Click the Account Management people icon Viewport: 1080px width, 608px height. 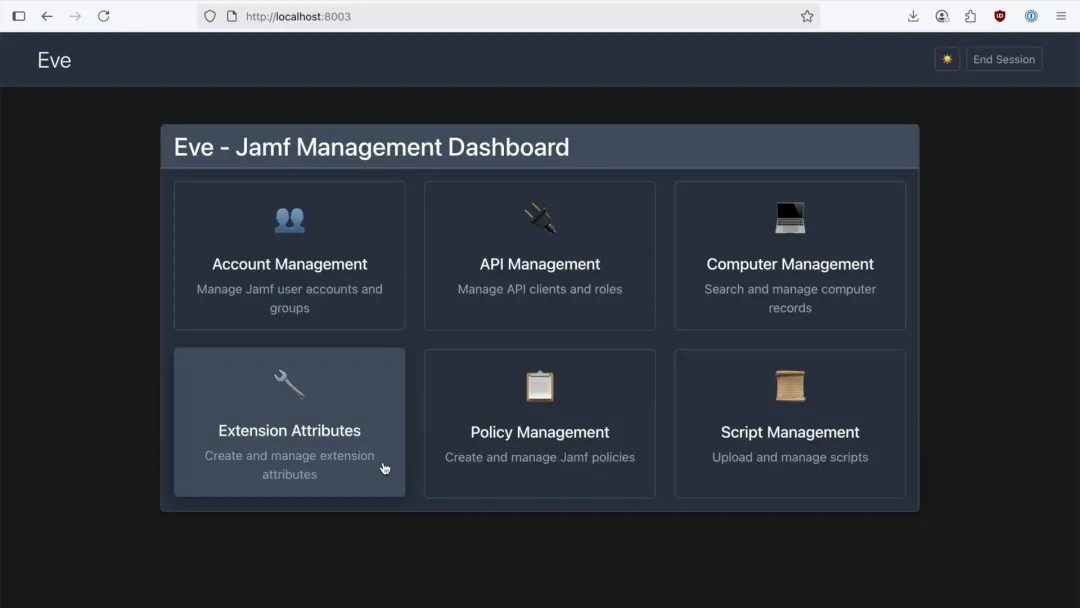click(x=289, y=220)
